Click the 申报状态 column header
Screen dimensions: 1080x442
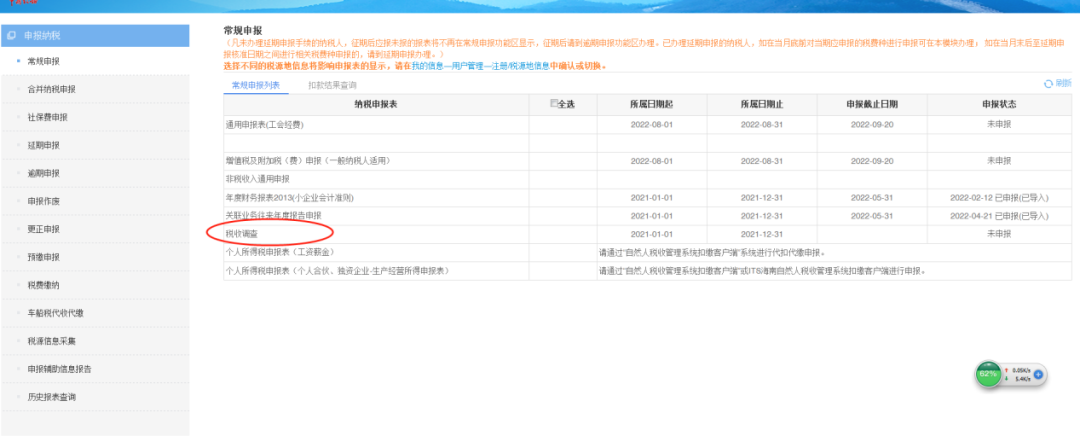click(x=999, y=104)
